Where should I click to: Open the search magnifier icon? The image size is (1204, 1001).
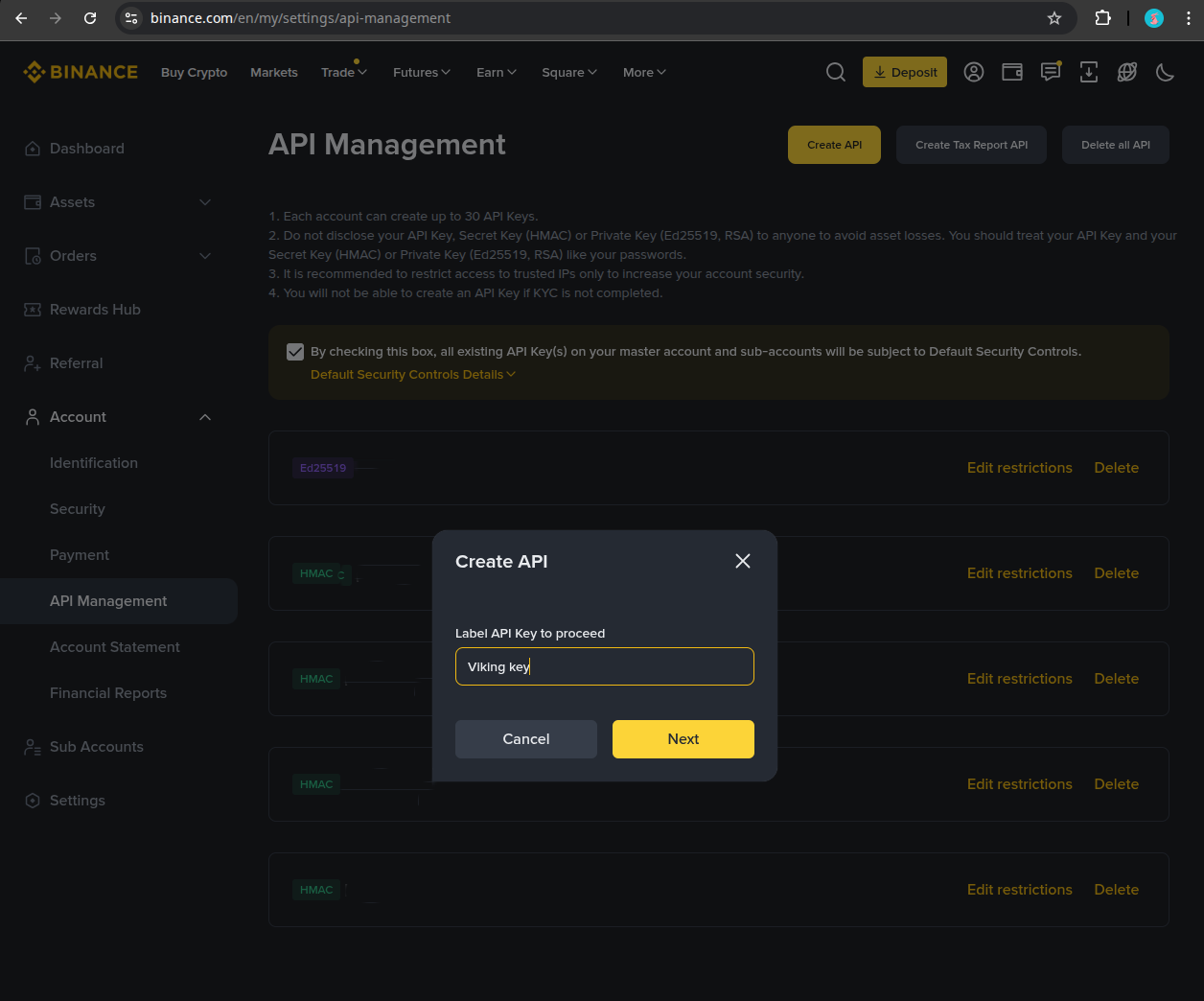coord(836,72)
